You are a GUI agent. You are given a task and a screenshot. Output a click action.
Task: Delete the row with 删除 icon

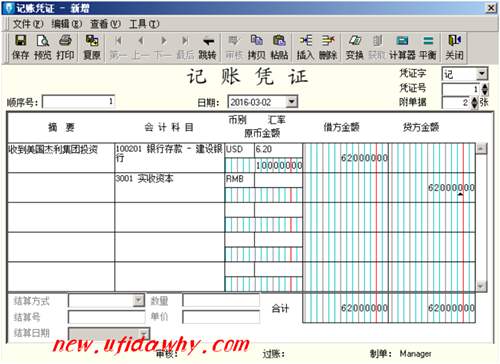click(x=328, y=47)
